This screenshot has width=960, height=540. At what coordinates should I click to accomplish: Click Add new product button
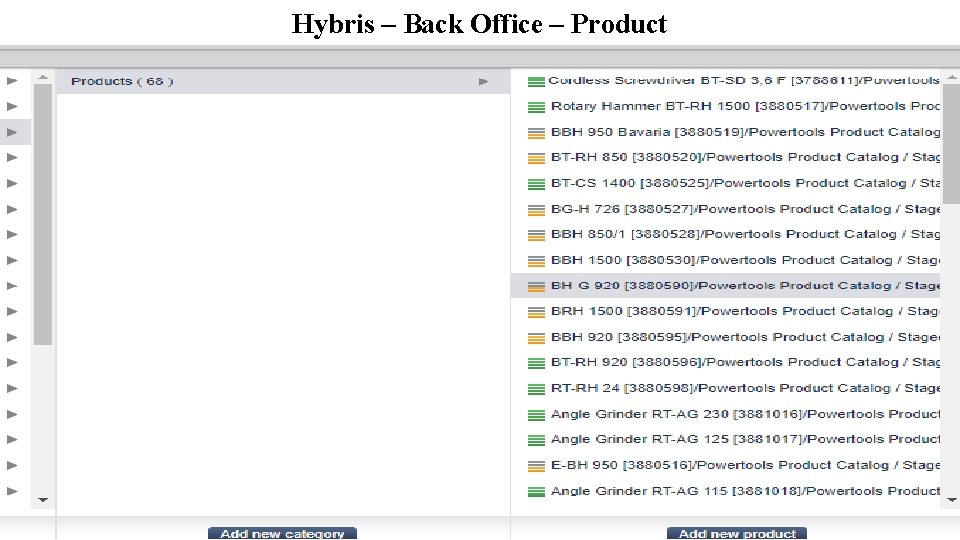[x=737, y=533]
